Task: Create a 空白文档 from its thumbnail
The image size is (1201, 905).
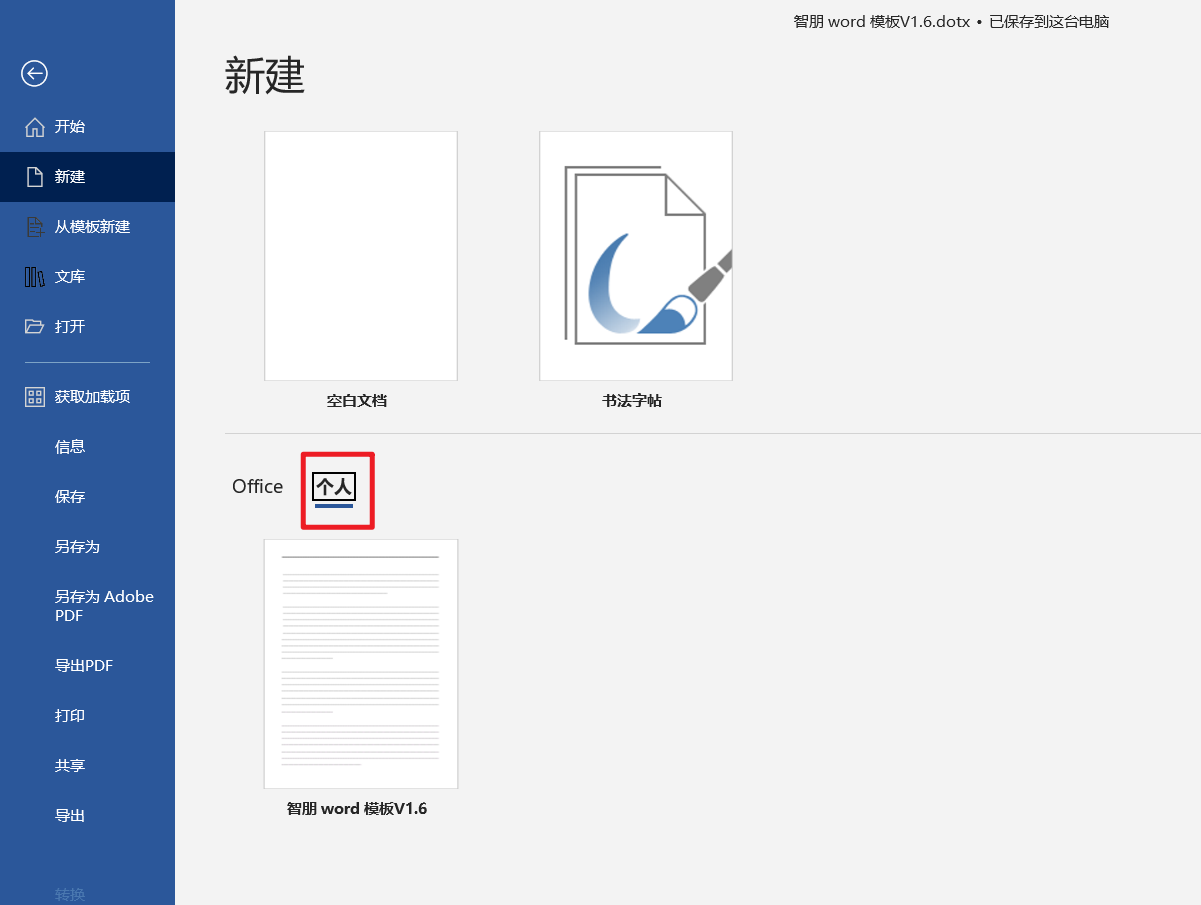Action: [x=360, y=256]
